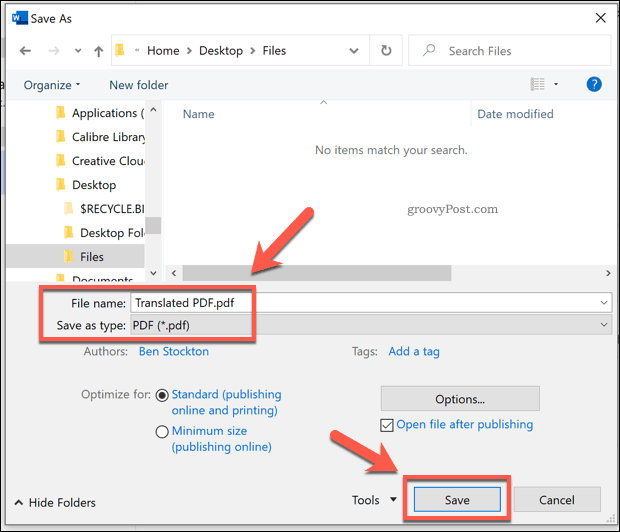Image resolution: width=620 pixels, height=532 pixels.
Task: Click tree scrollbar down arrow
Action: (153, 273)
